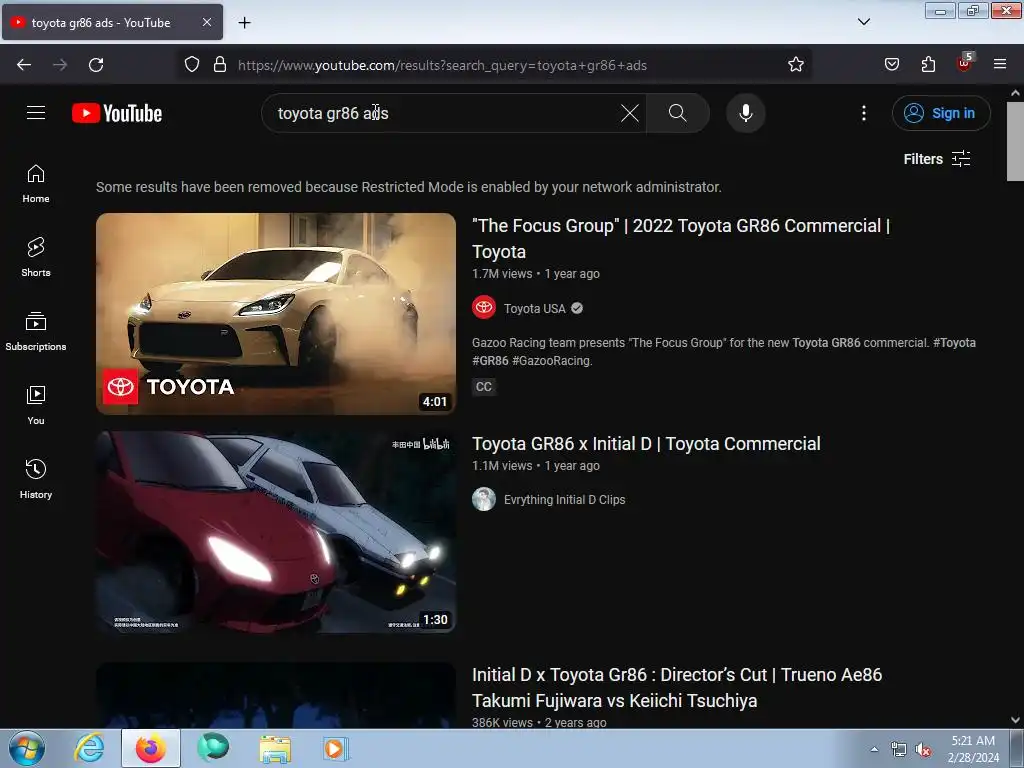This screenshot has width=1024, height=768.
Task: Open the Home sidebar item
Action: coord(36,184)
